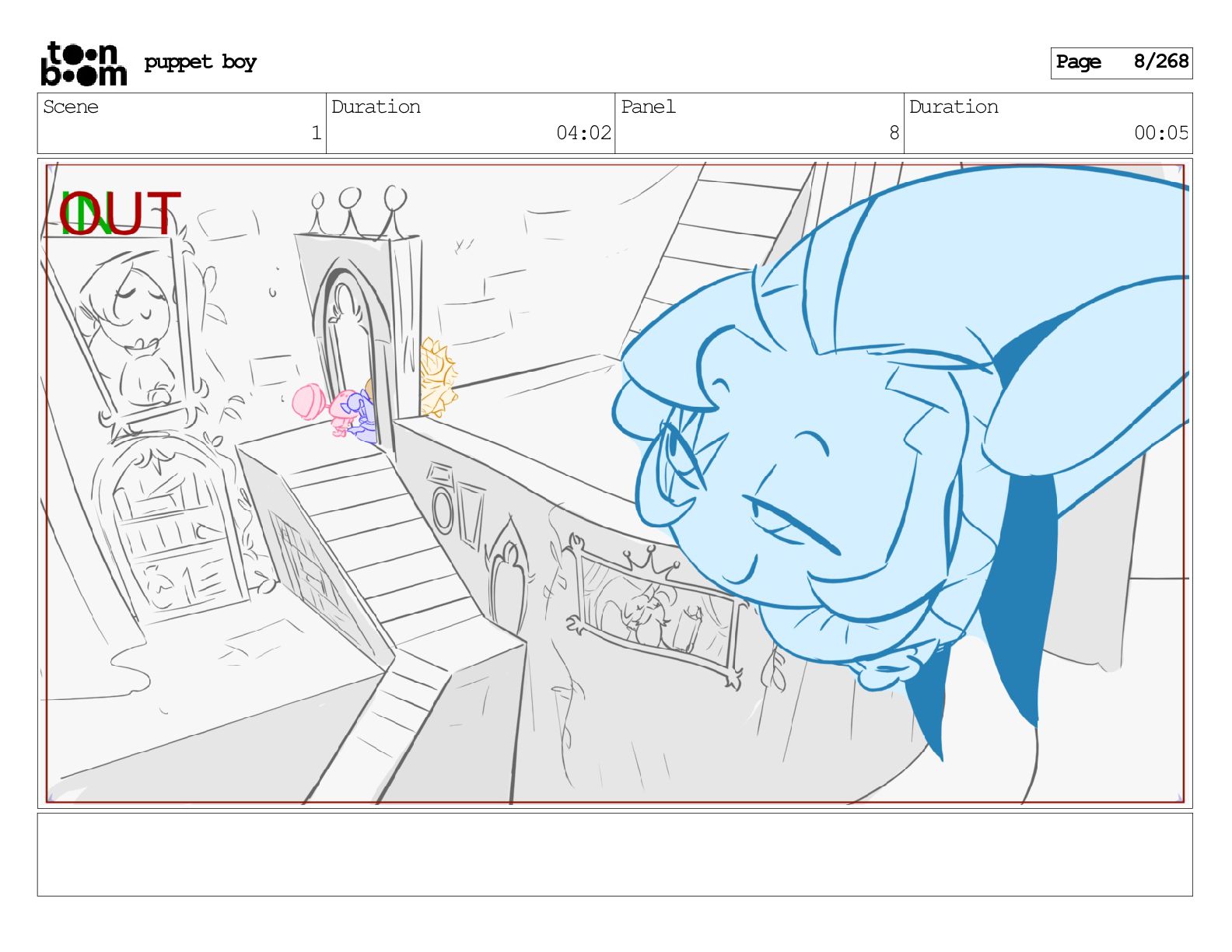This screenshot has height=952, width=1232.
Task: Click the panel number value '8'
Action: (x=894, y=133)
